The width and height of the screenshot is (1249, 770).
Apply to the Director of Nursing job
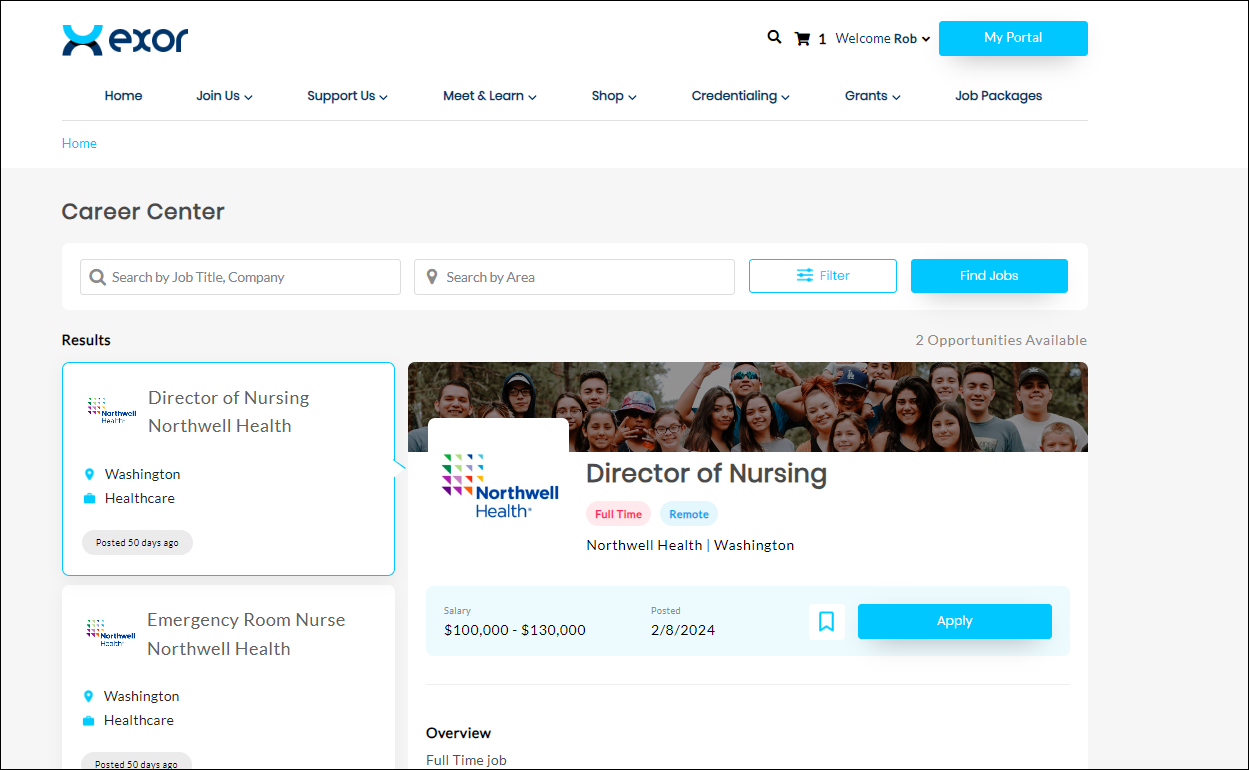click(954, 621)
